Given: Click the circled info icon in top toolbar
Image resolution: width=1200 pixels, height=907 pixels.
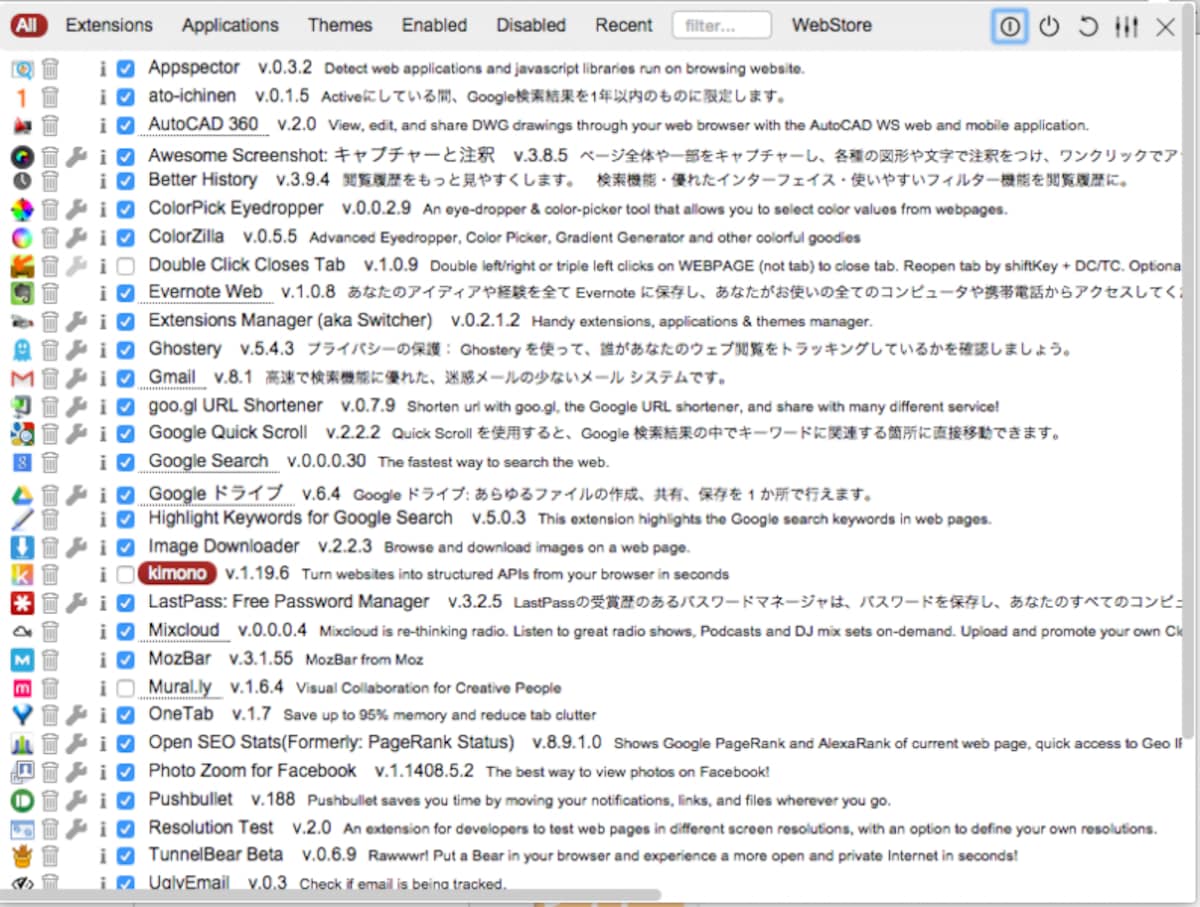Looking at the screenshot, I should [1010, 27].
